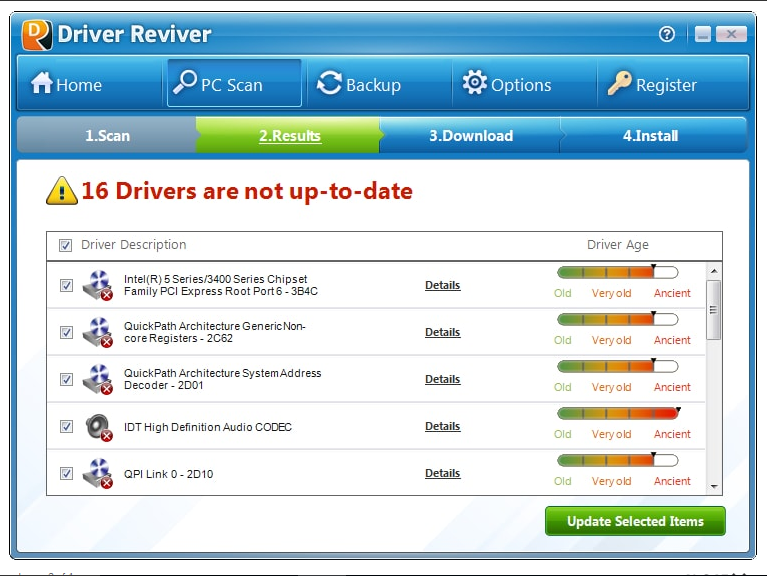Go to the Home tab

tap(90, 83)
